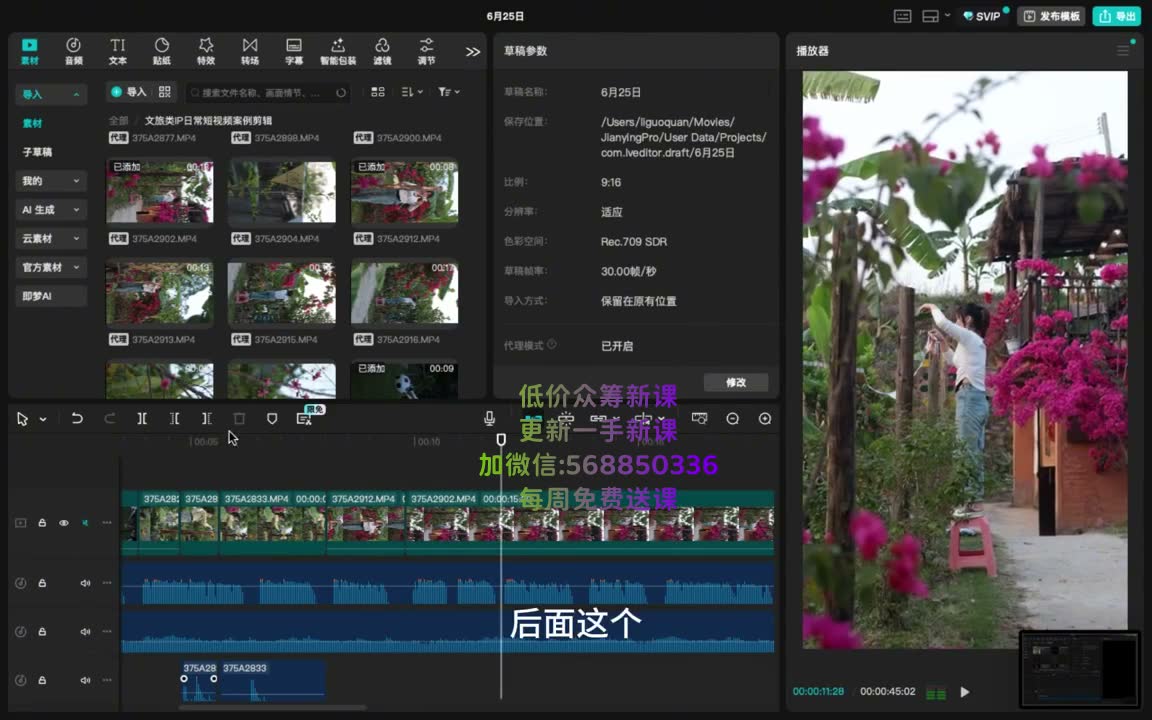Toggle the player audio level meter
Screen dimensions: 1152x720
click(x=935, y=693)
